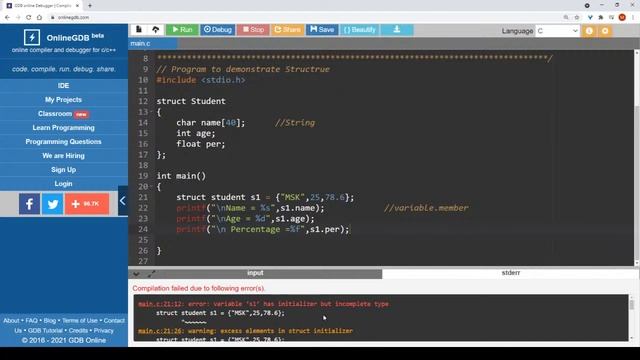Open the About link in footer

[11, 321]
